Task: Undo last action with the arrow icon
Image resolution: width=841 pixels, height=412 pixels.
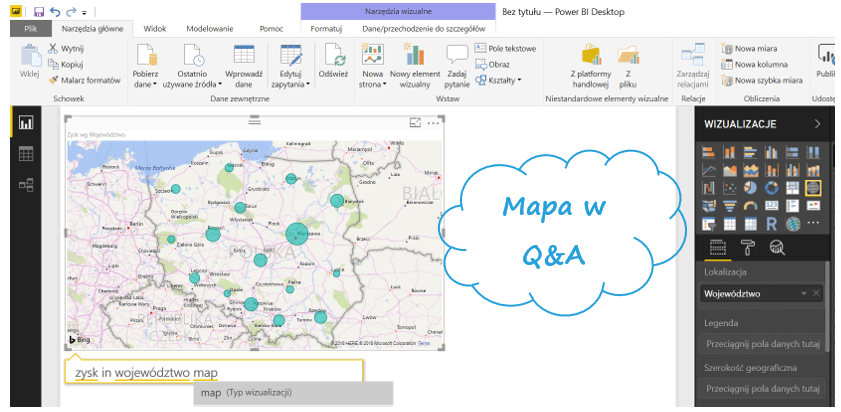Action: point(55,11)
